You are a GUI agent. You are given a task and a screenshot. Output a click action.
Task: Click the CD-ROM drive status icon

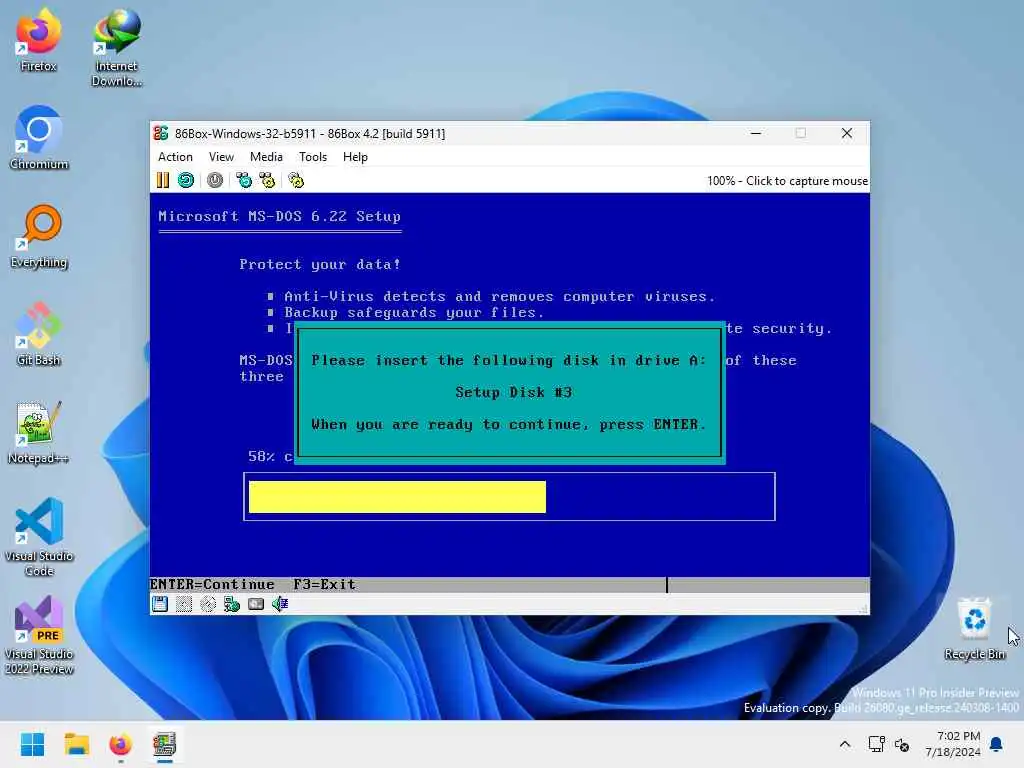[208, 604]
